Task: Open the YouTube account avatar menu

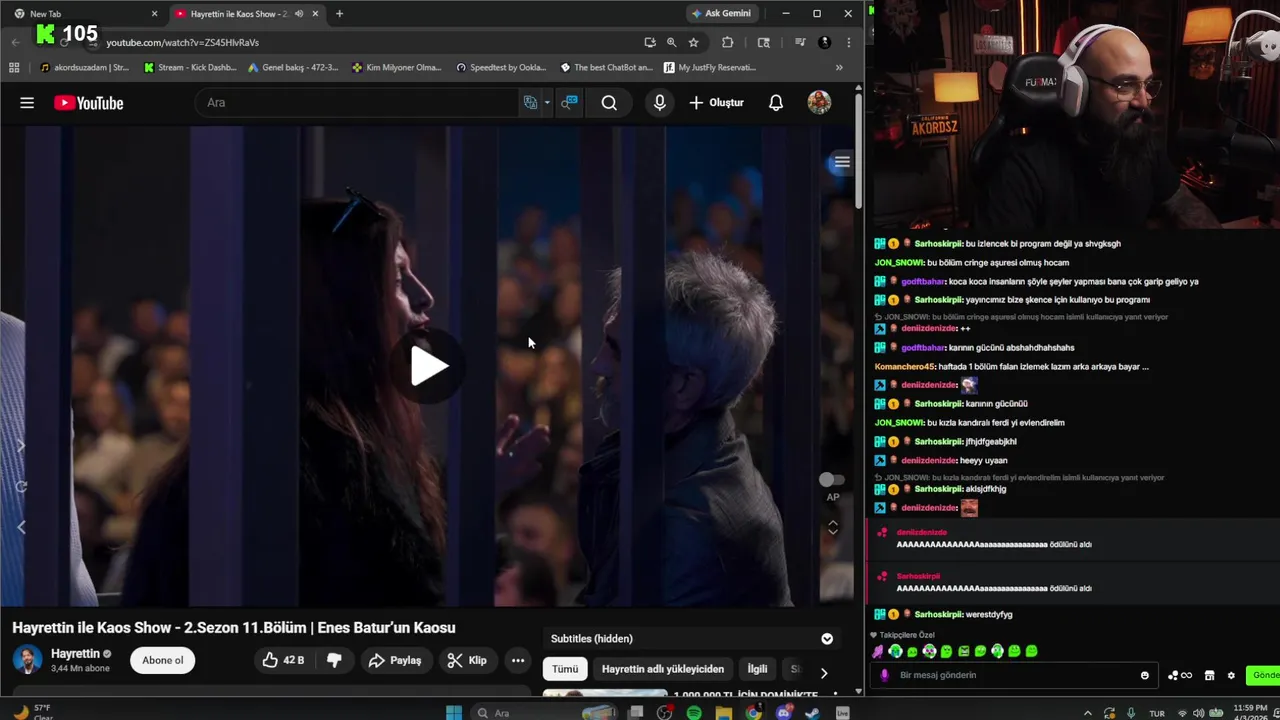Action: [x=819, y=103]
